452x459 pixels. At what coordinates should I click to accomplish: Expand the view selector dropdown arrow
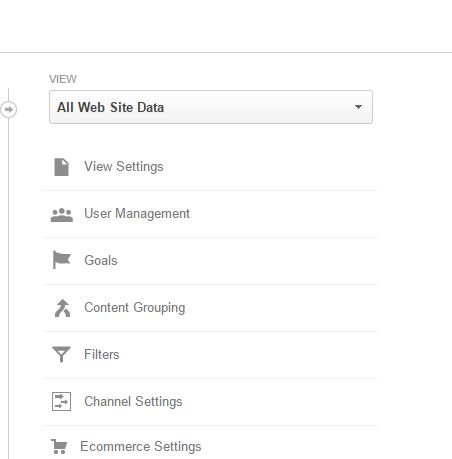click(x=358, y=107)
